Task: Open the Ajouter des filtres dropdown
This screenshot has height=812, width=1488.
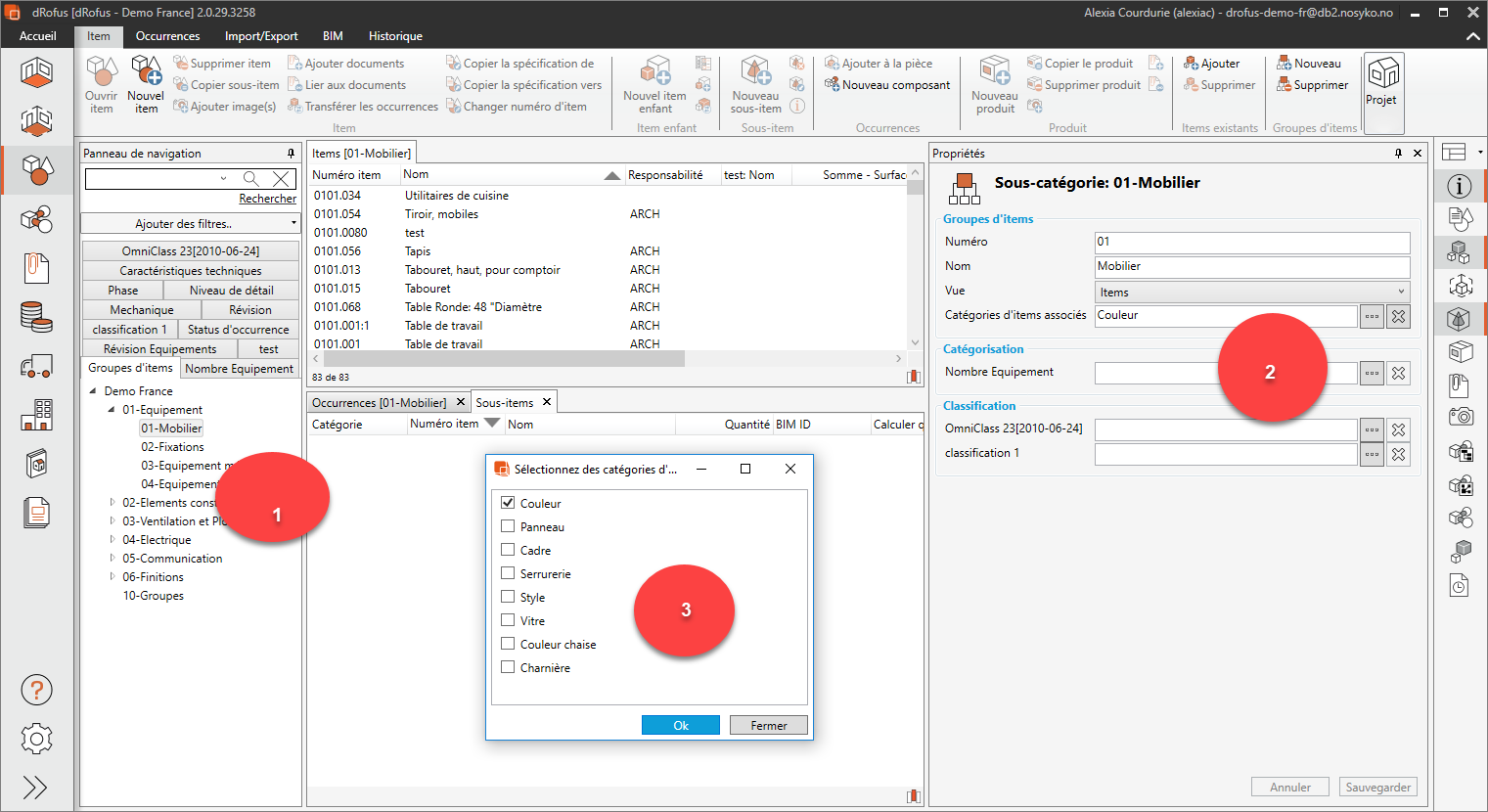Action: coord(190,224)
